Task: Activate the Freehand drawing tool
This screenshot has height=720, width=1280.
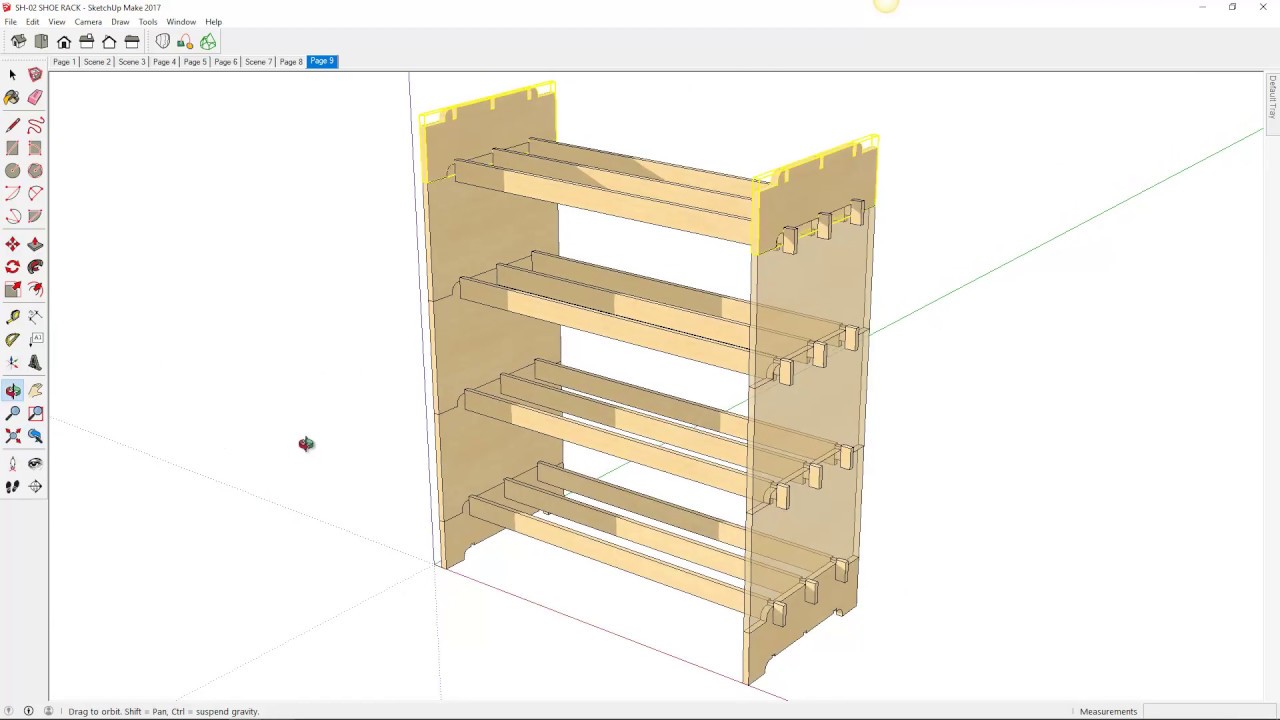Action: pyautogui.click(x=35, y=125)
